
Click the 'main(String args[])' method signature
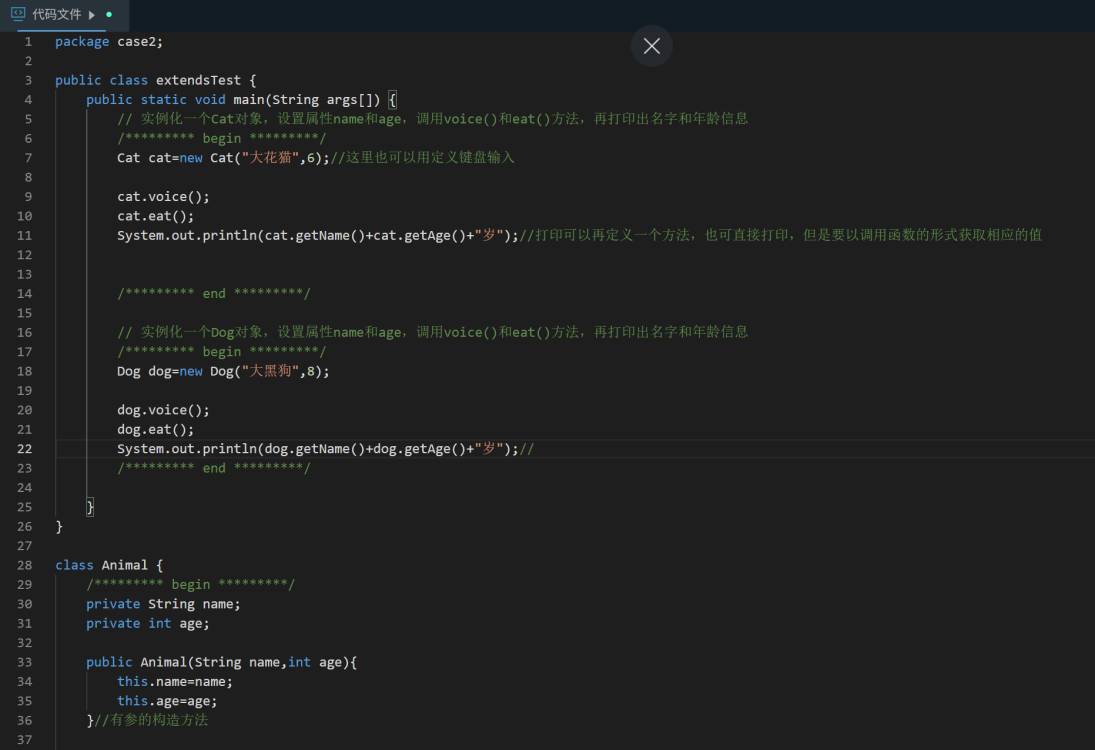(307, 100)
